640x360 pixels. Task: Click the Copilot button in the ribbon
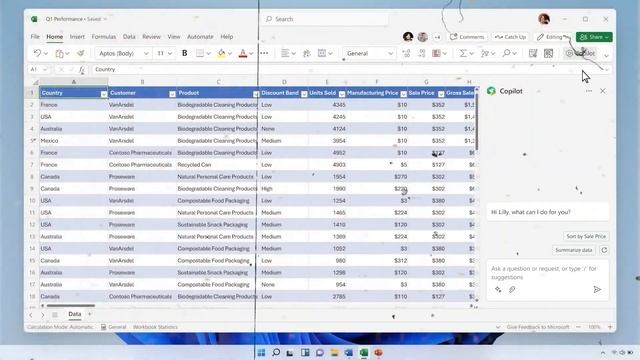pyautogui.click(x=580, y=53)
